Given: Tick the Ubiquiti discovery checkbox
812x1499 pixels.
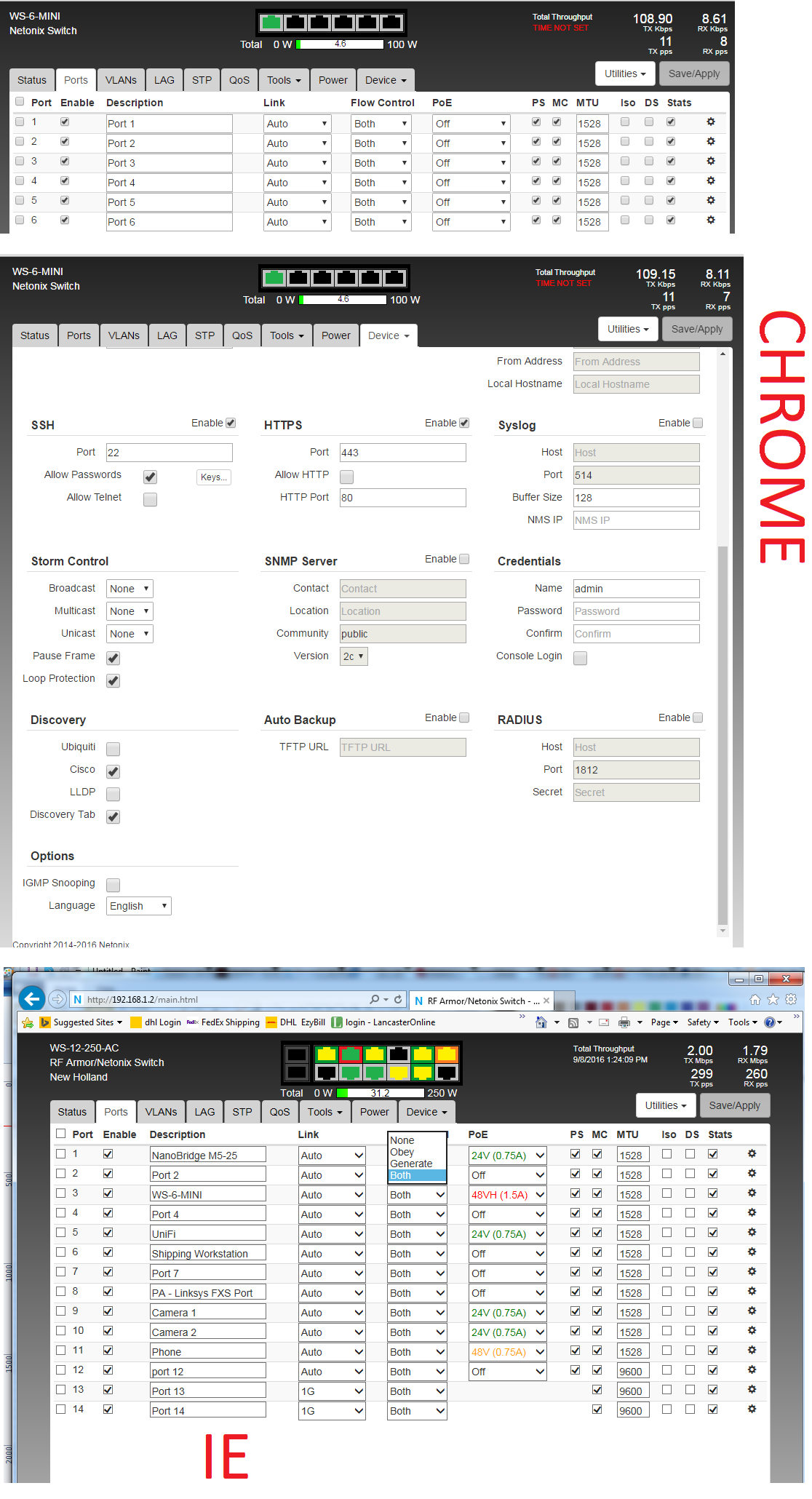Looking at the screenshot, I should coord(113,749).
